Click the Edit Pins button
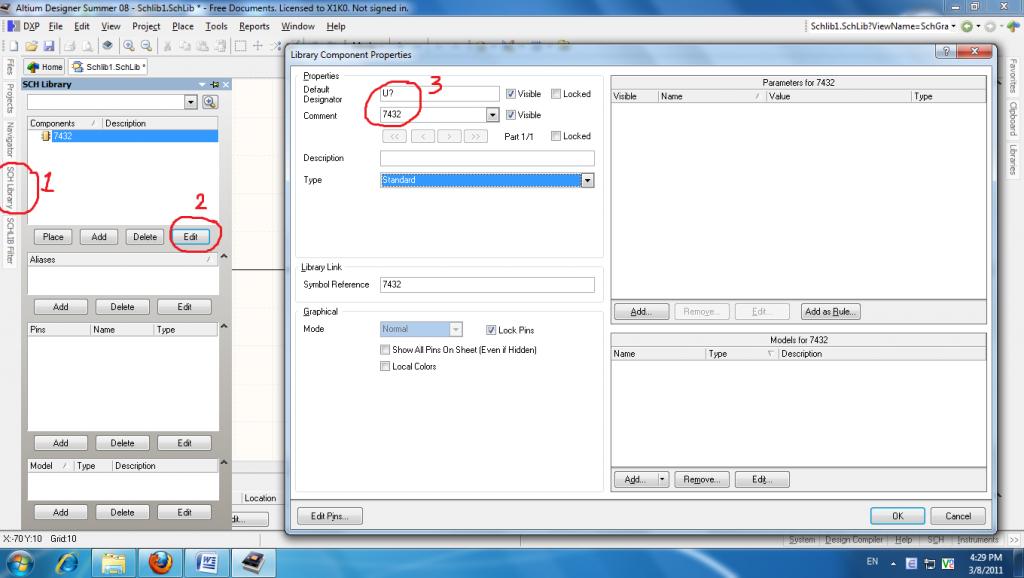The image size is (1024, 578). coord(330,516)
